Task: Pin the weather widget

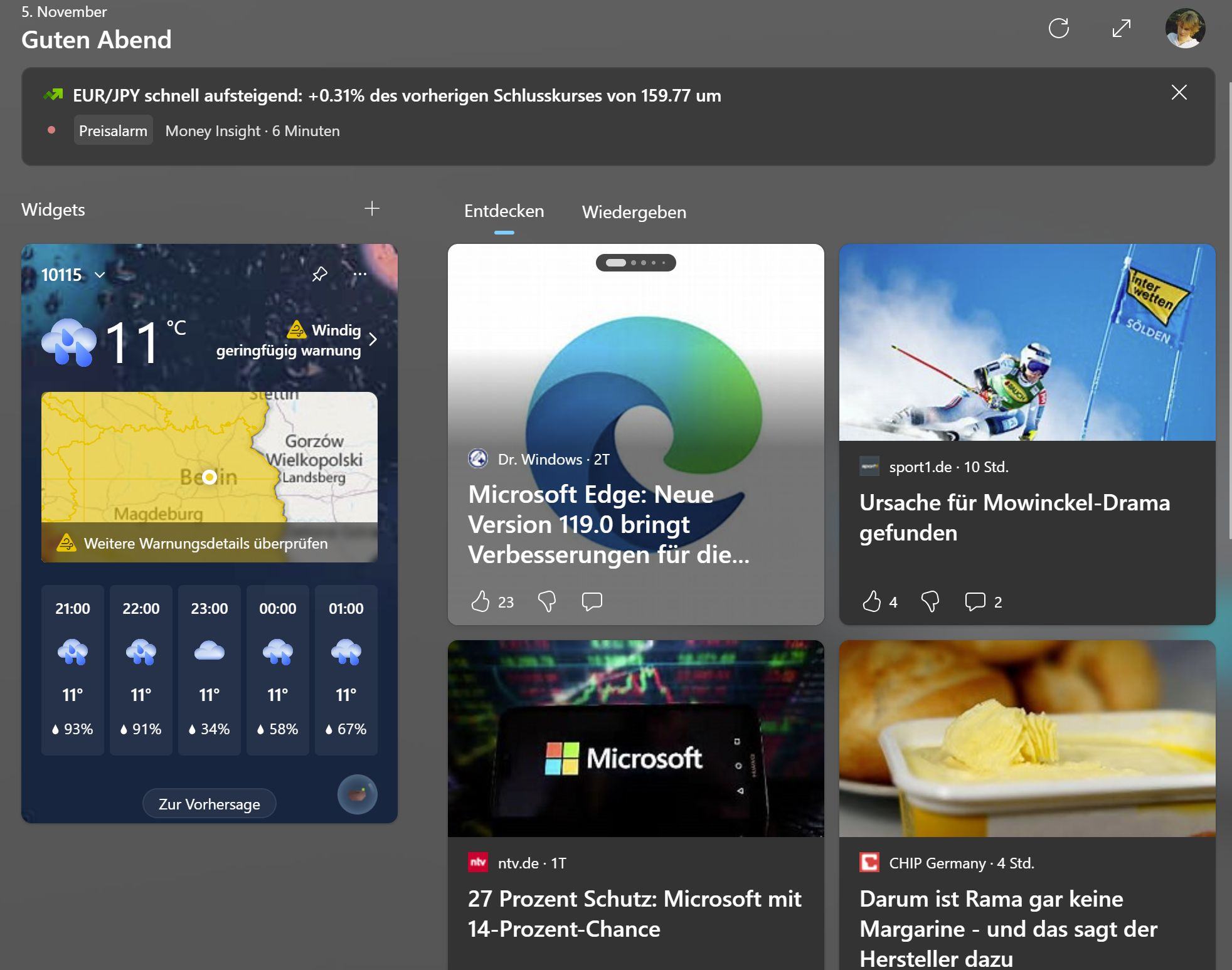Action: (x=320, y=274)
